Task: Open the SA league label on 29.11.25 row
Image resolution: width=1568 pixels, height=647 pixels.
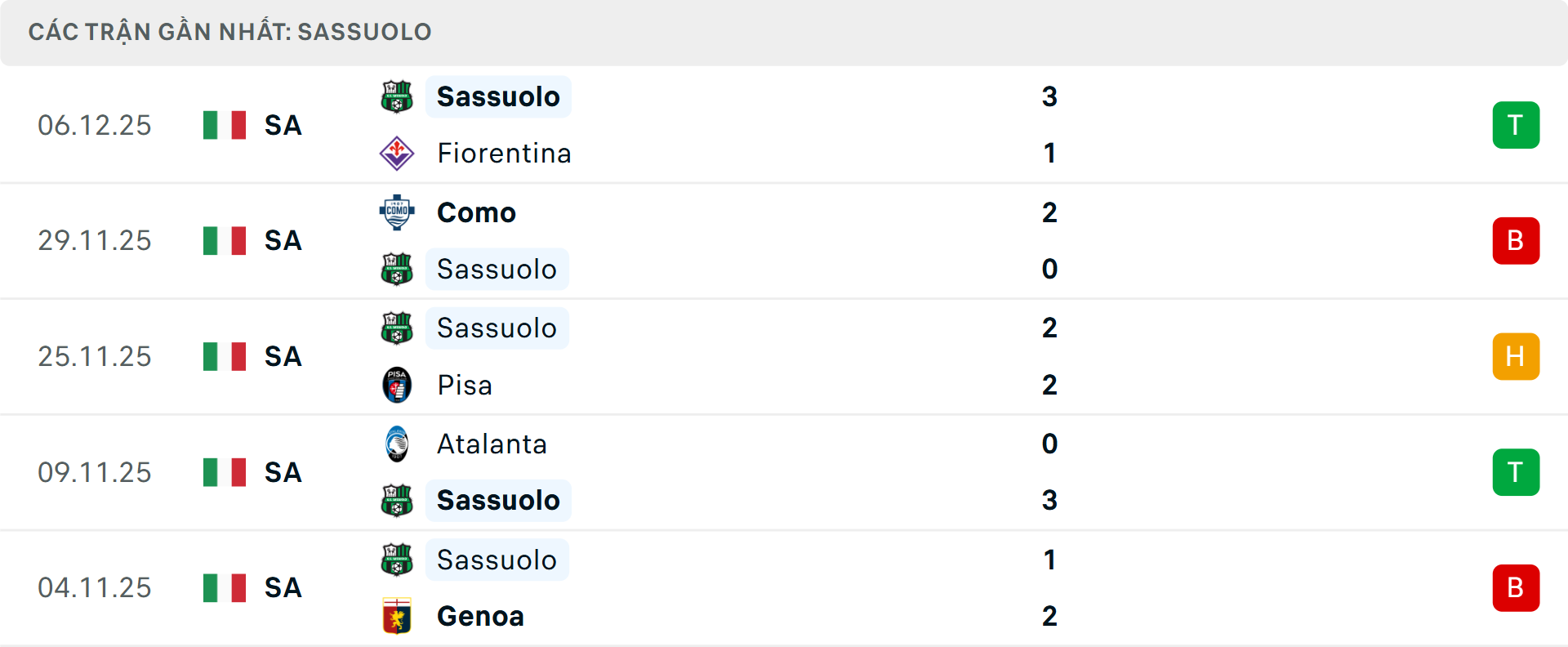Action: (283, 240)
